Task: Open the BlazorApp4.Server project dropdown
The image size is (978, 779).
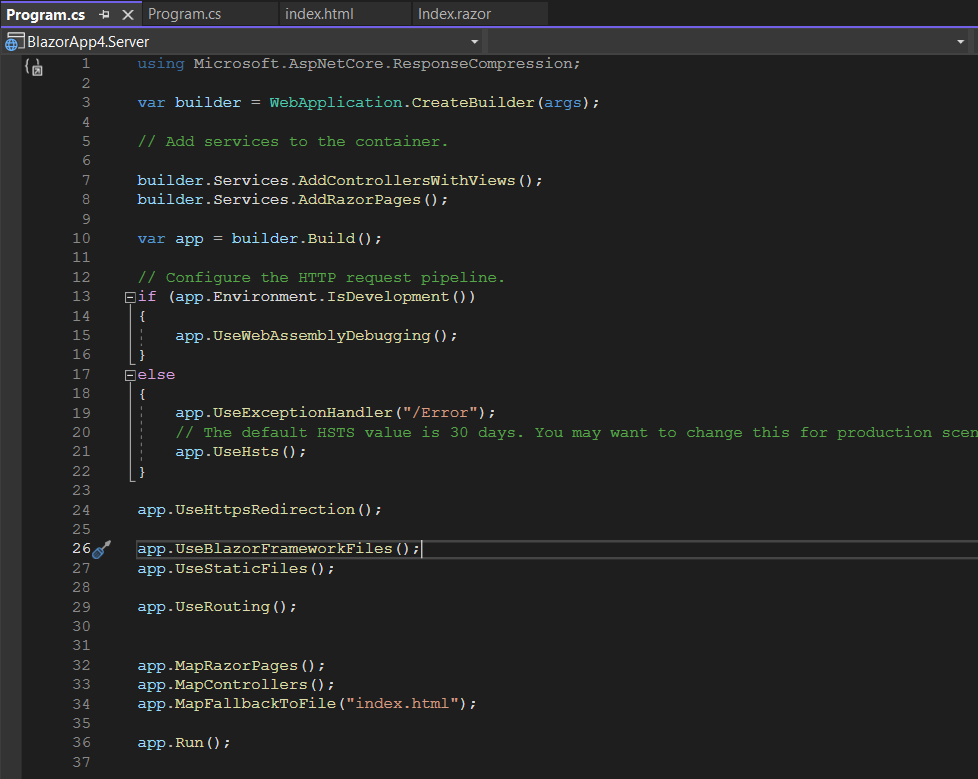Action: pyautogui.click(x=474, y=42)
